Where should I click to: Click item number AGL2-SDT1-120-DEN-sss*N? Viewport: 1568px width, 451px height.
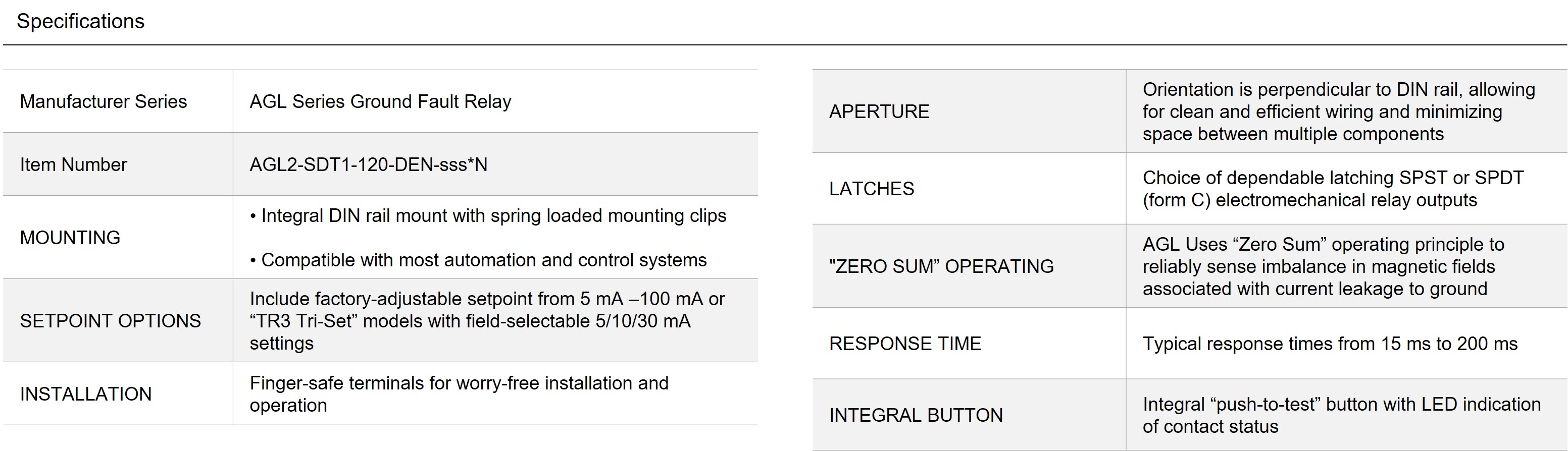pyautogui.click(x=368, y=165)
